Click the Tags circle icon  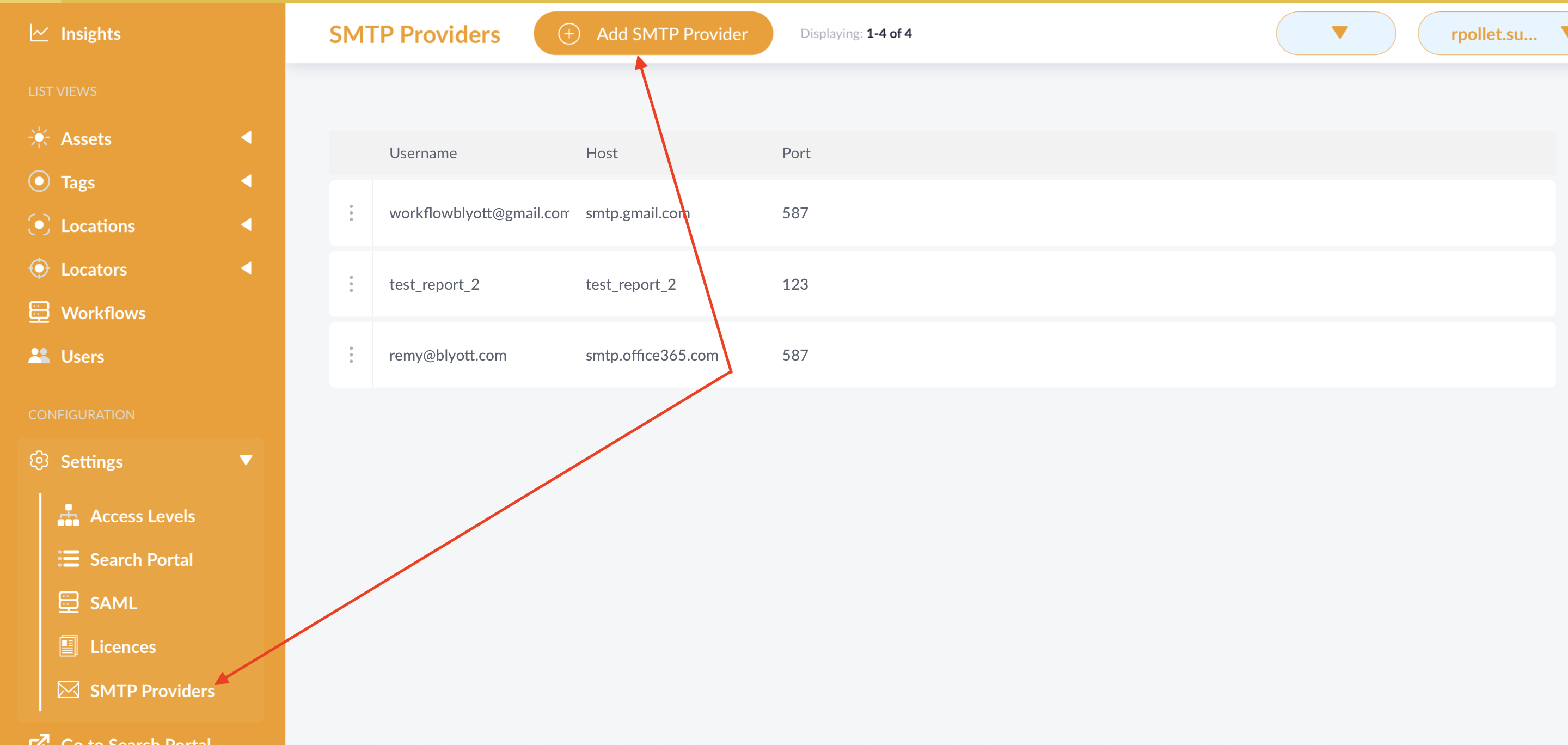coord(39,181)
